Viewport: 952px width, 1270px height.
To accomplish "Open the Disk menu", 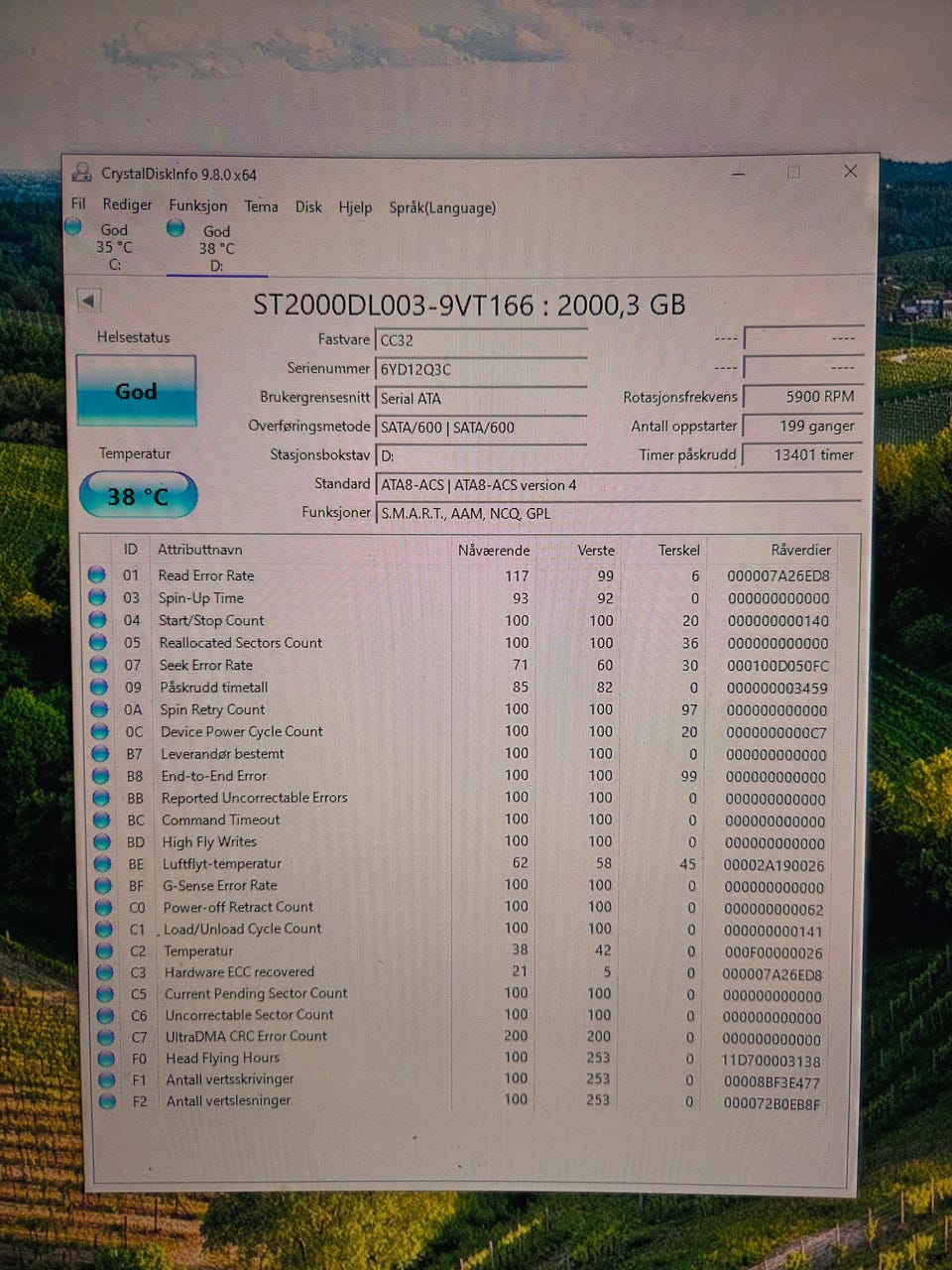I will [x=308, y=206].
